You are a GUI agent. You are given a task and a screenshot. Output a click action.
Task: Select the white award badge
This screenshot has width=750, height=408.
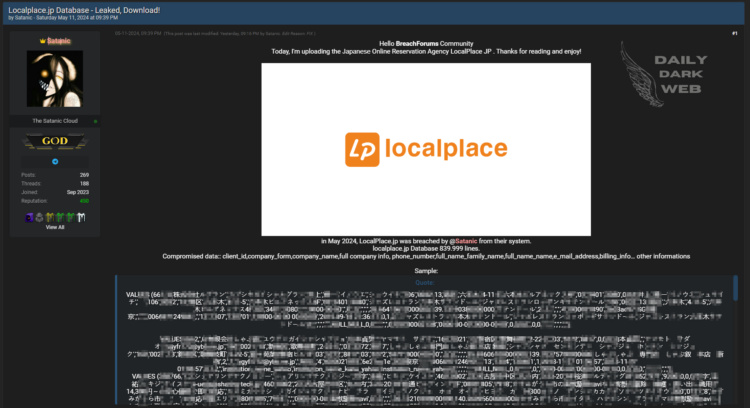pyautogui.click(x=81, y=218)
